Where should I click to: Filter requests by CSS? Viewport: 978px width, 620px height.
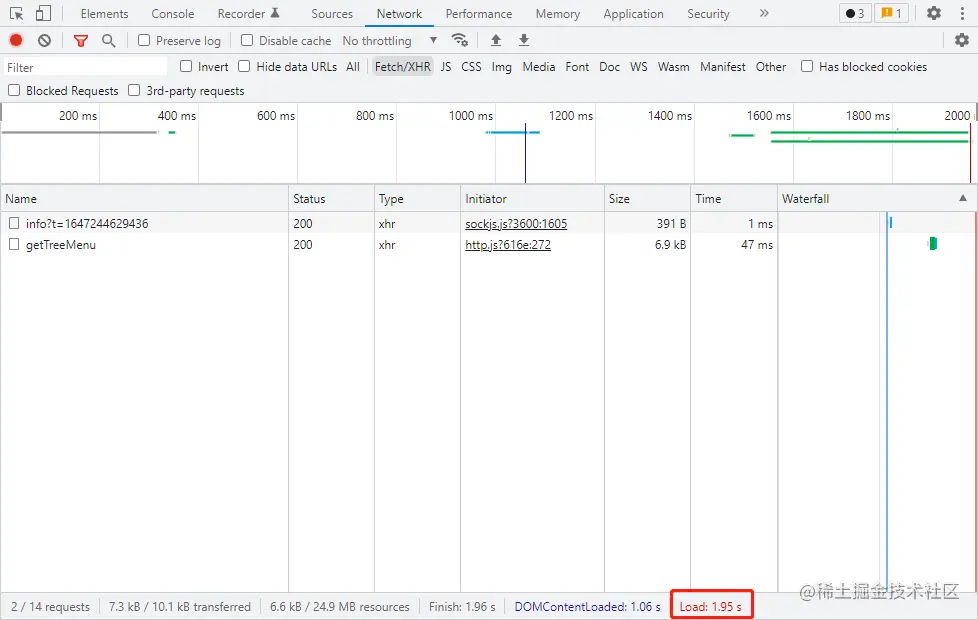[x=472, y=67]
